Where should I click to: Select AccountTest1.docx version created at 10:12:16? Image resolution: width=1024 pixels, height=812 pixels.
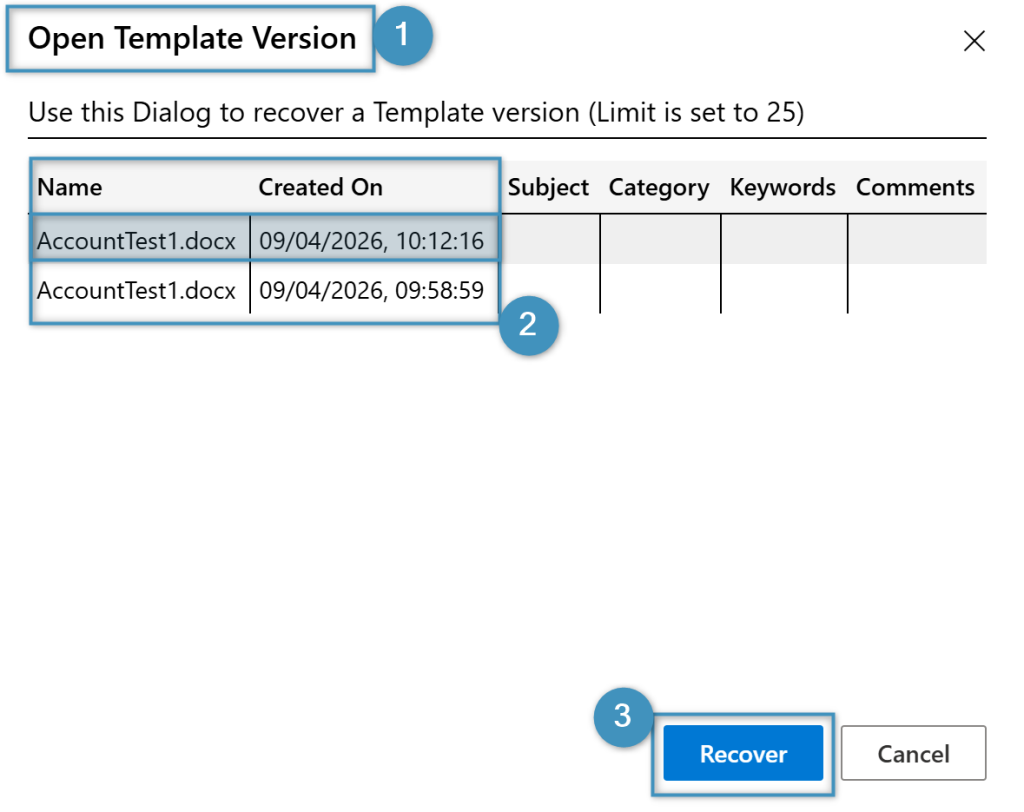pyautogui.click(x=136, y=240)
